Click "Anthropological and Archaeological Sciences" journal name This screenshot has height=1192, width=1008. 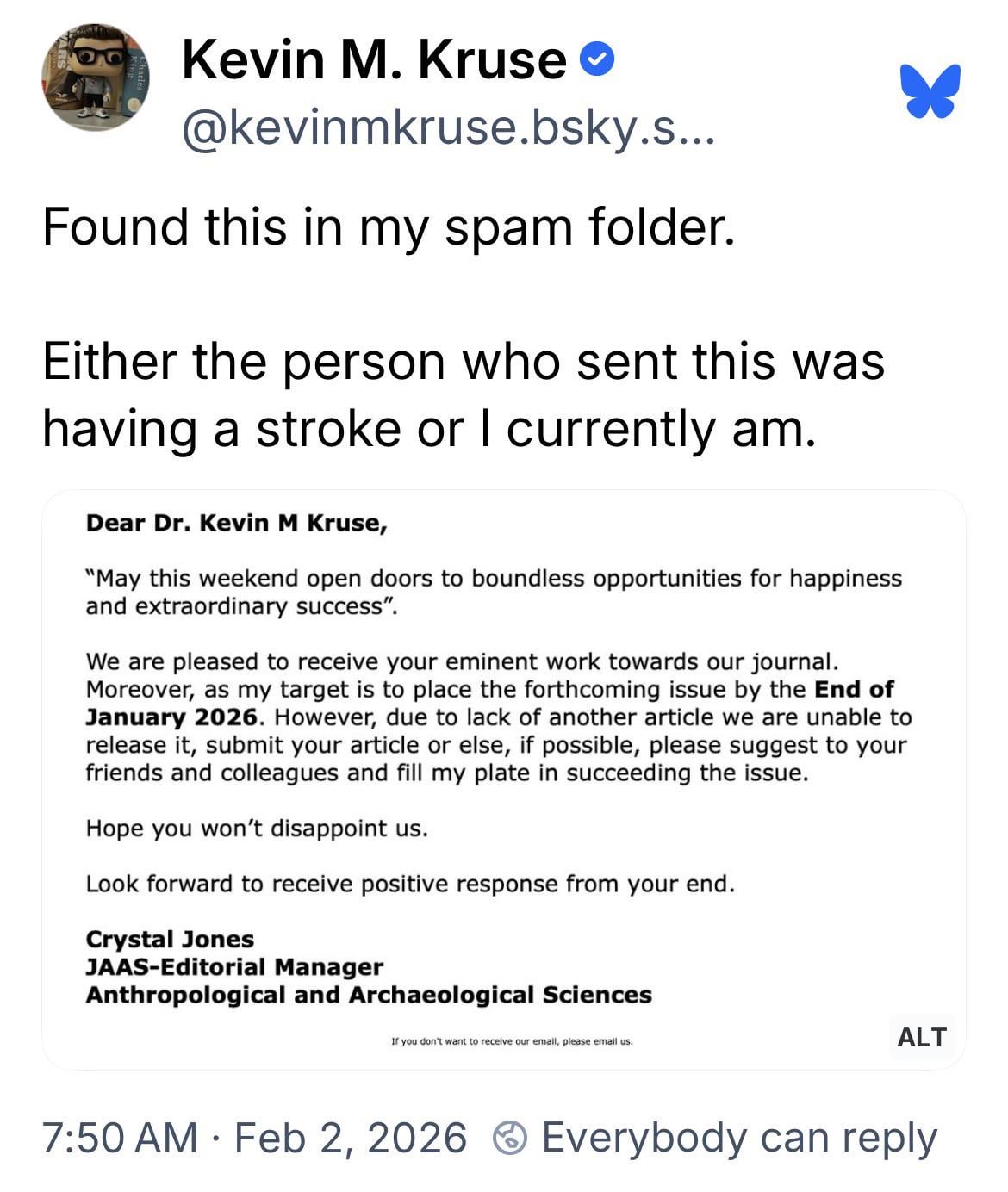tap(369, 995)
